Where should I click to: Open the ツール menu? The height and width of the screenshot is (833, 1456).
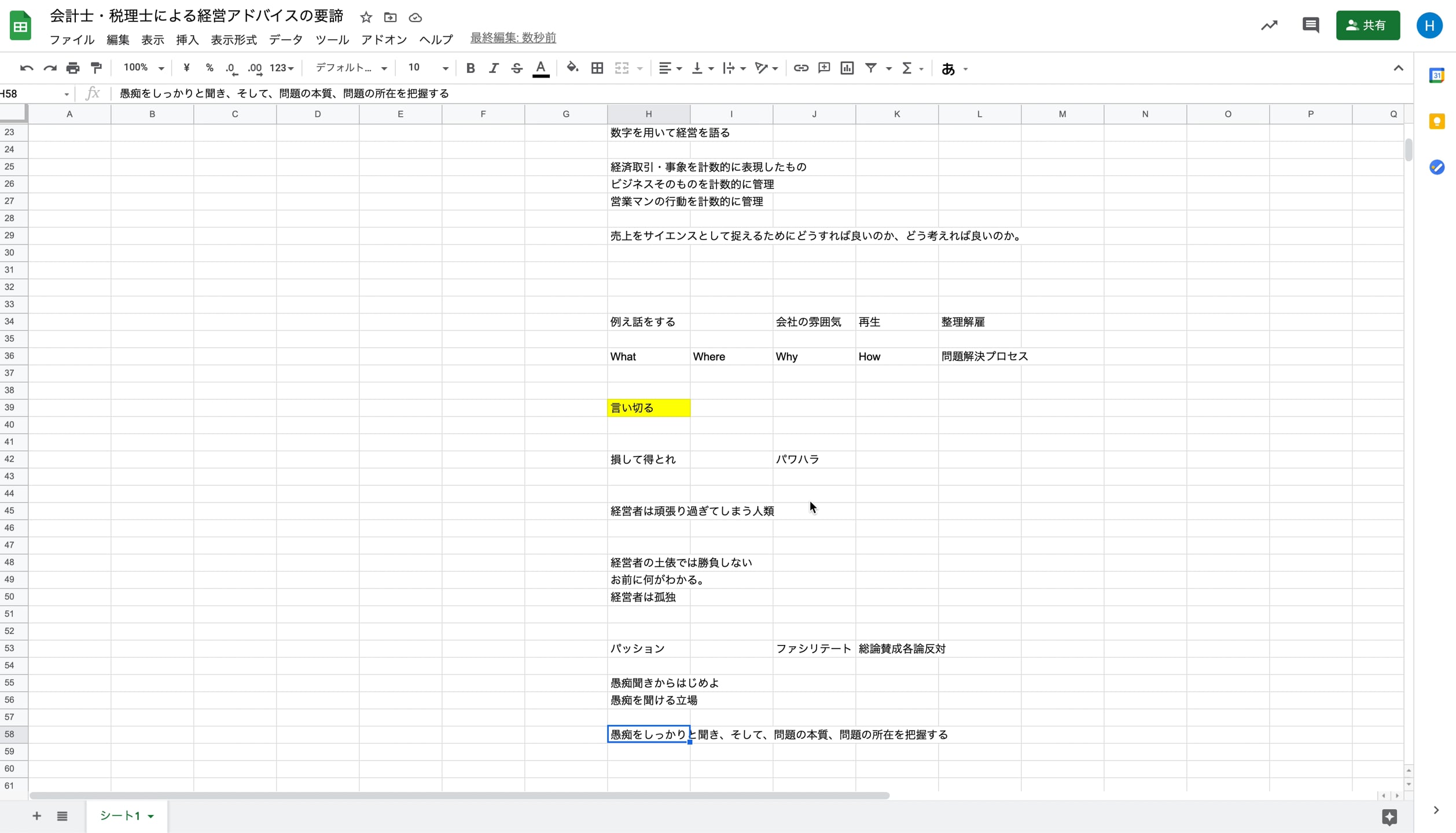point(332,39)
